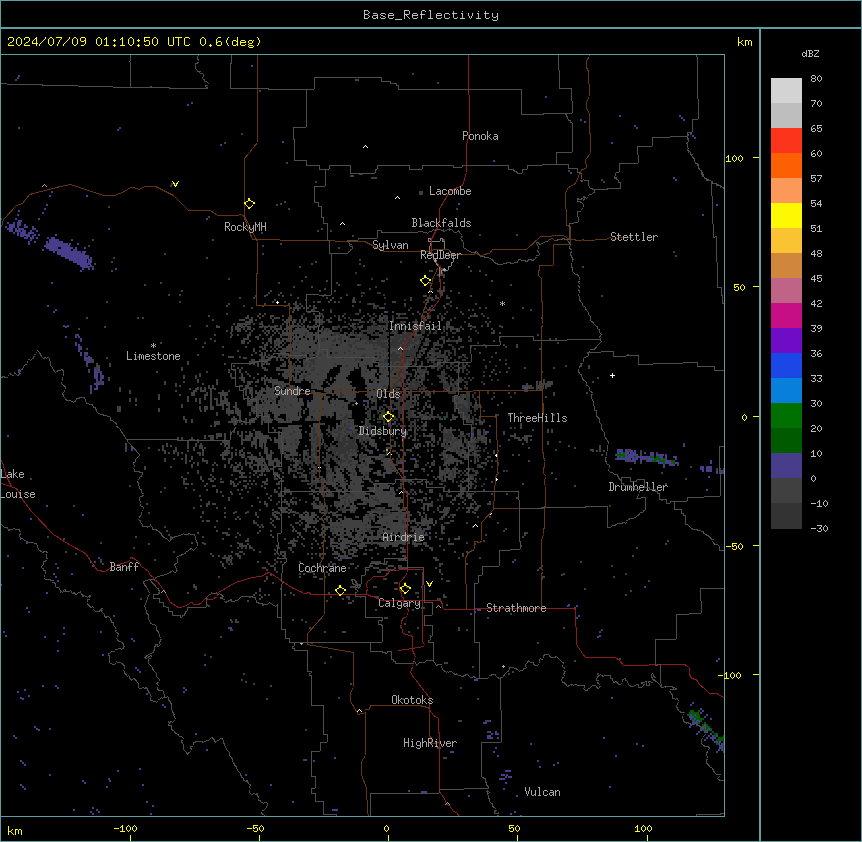
Task: Click the yellow diamond marker above Didsbury
Action: 388,417
